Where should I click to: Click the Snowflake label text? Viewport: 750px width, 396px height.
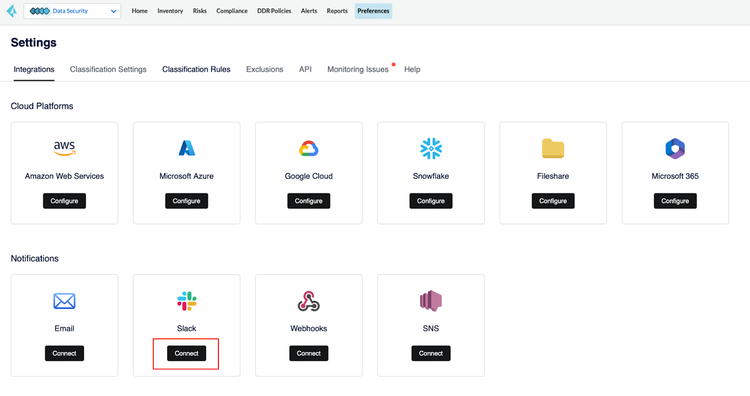tap(431, 176)
